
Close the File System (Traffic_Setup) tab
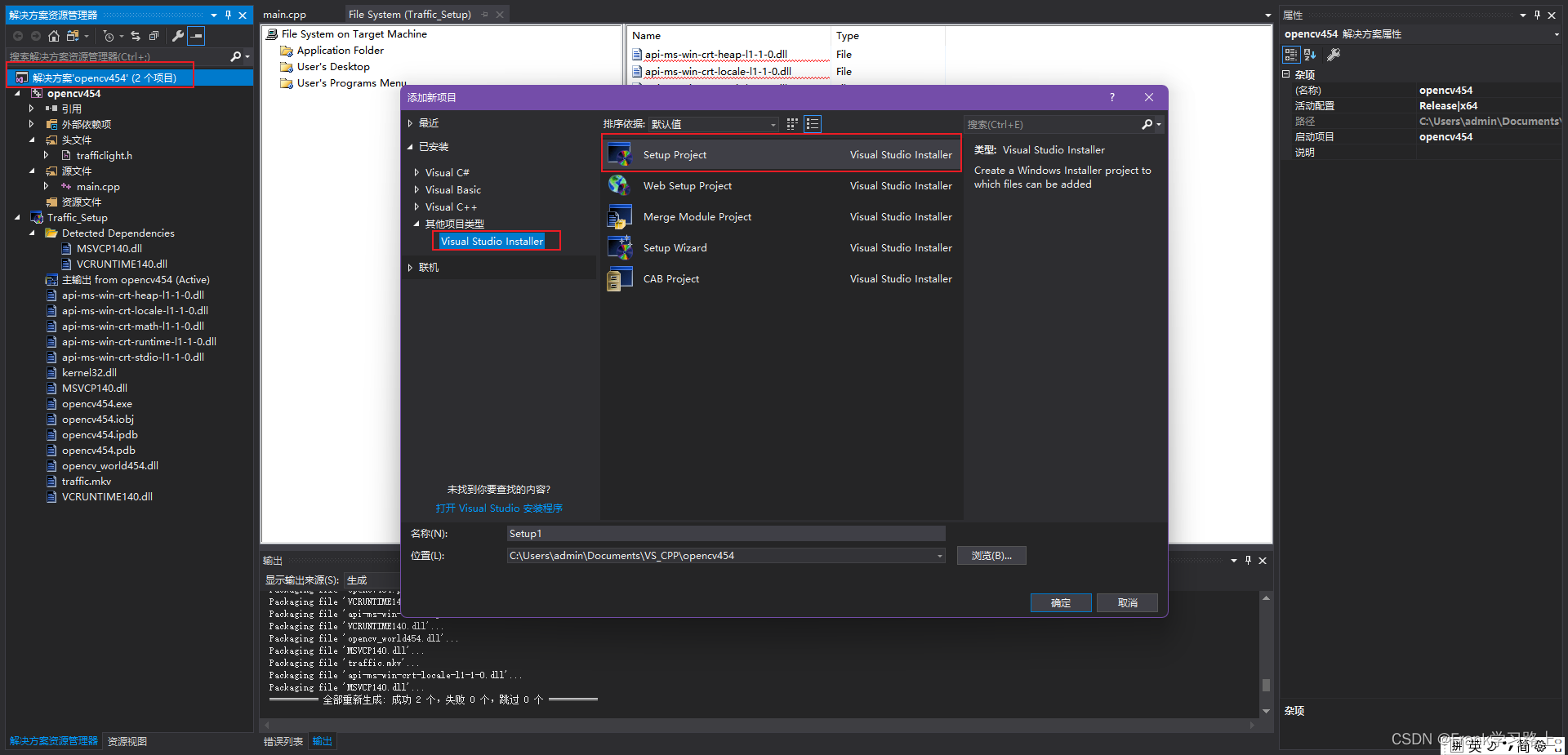pyautogui.click(x=500, y=15)
